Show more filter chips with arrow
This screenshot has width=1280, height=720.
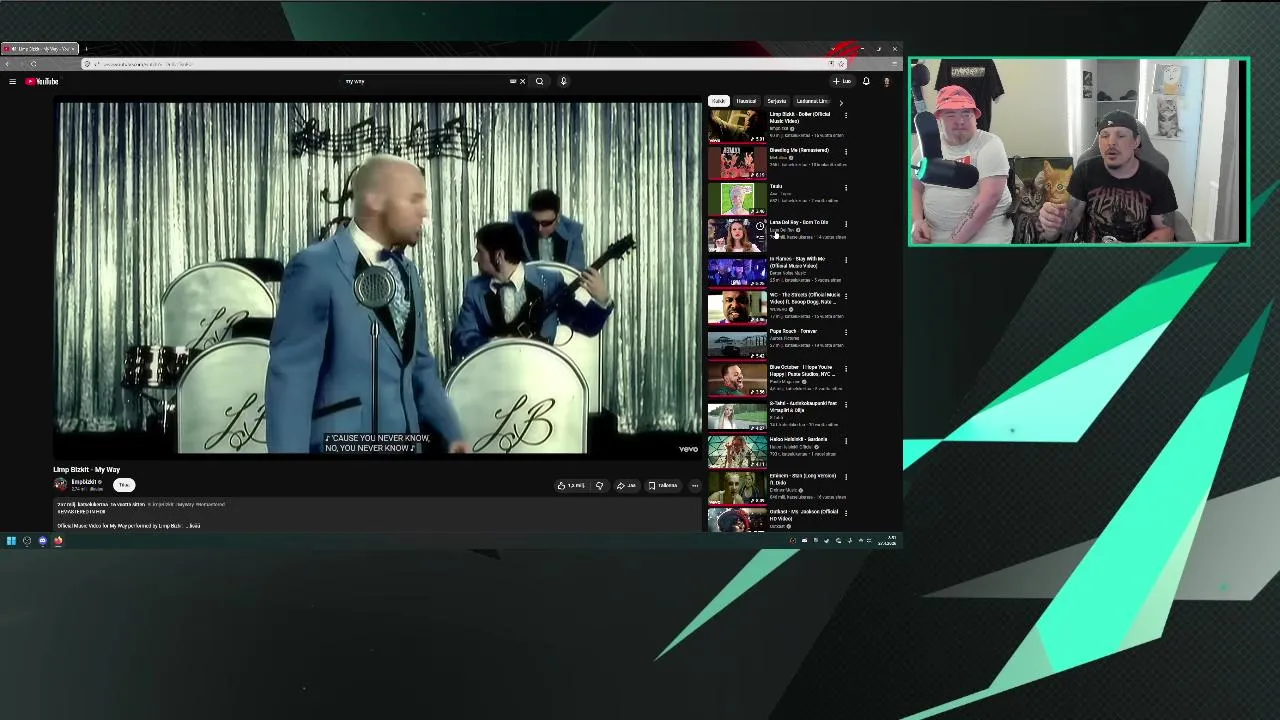tap(840, 102)
